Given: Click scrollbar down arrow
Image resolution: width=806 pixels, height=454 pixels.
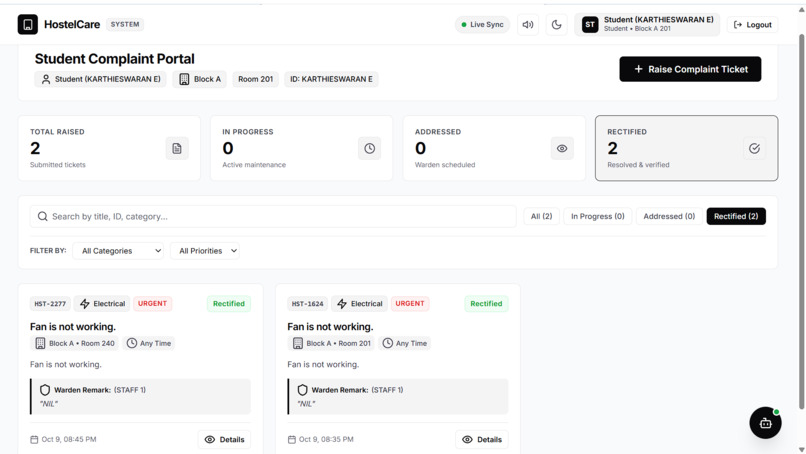Looking at the screenshot, I should (x=801, y=449).
